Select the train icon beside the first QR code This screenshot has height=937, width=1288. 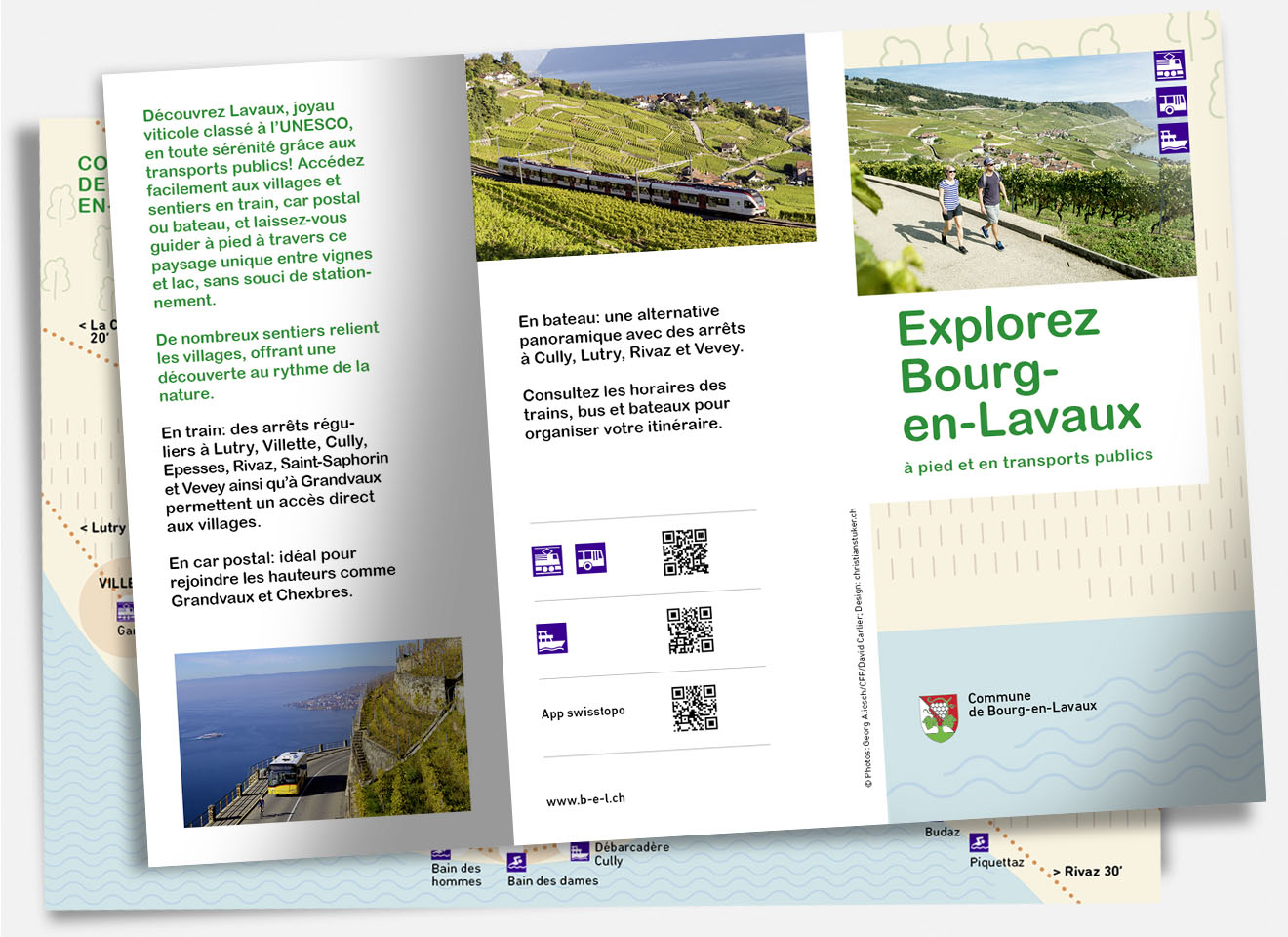pyautogui.click(x=547, y=560)
